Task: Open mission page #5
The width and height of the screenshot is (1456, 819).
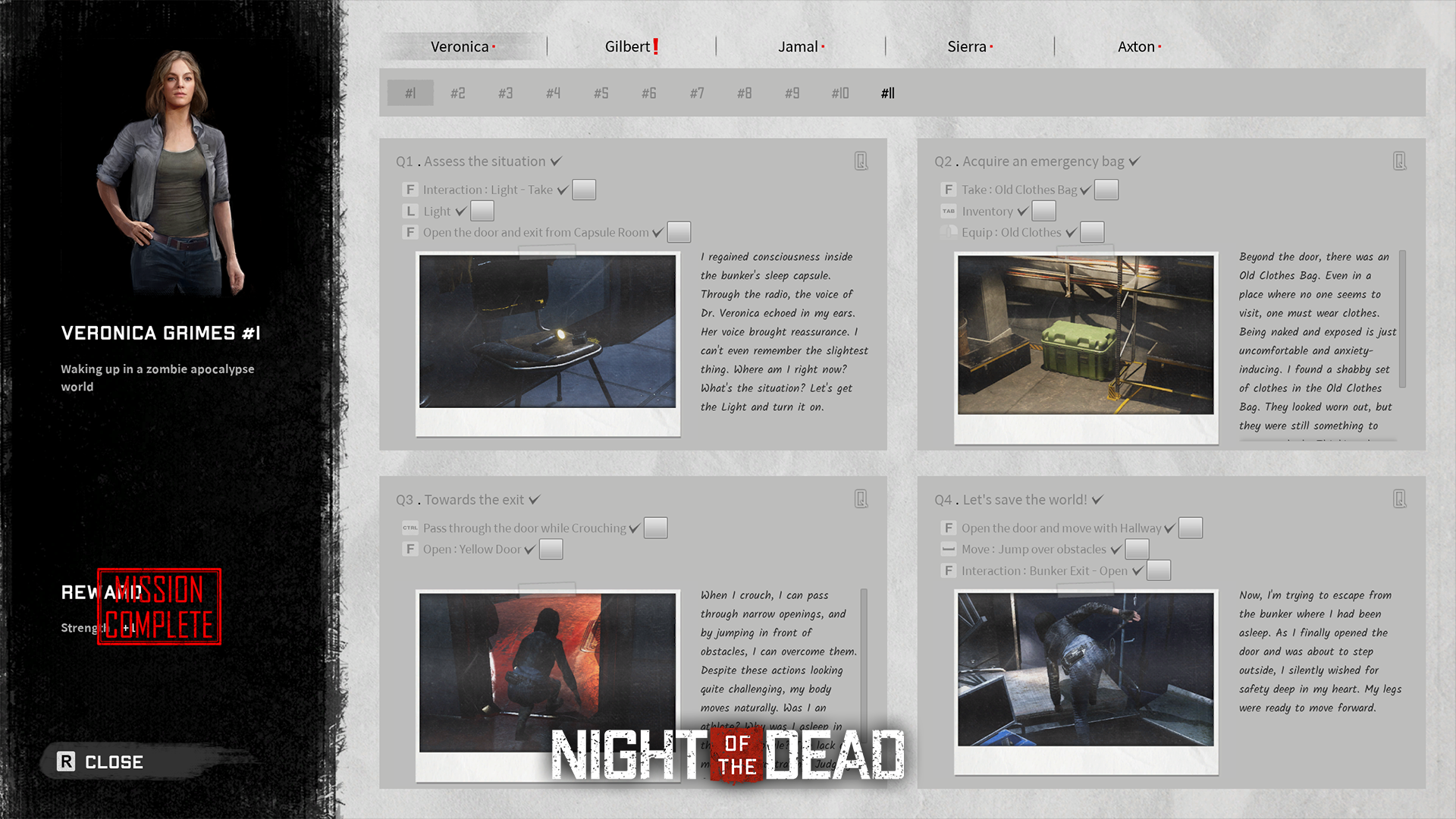Action: 601,93
